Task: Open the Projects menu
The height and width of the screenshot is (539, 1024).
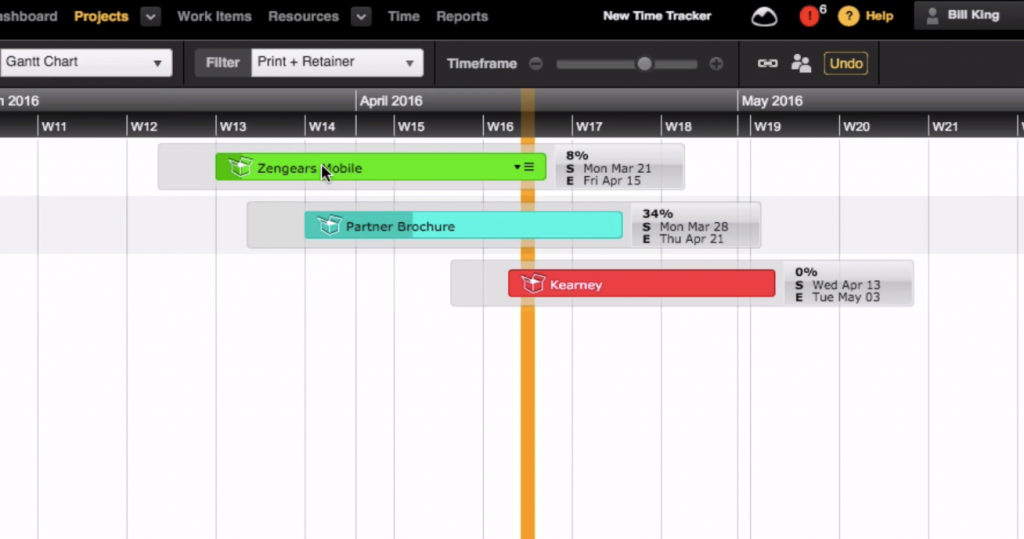Action: [x=101, y=16]
